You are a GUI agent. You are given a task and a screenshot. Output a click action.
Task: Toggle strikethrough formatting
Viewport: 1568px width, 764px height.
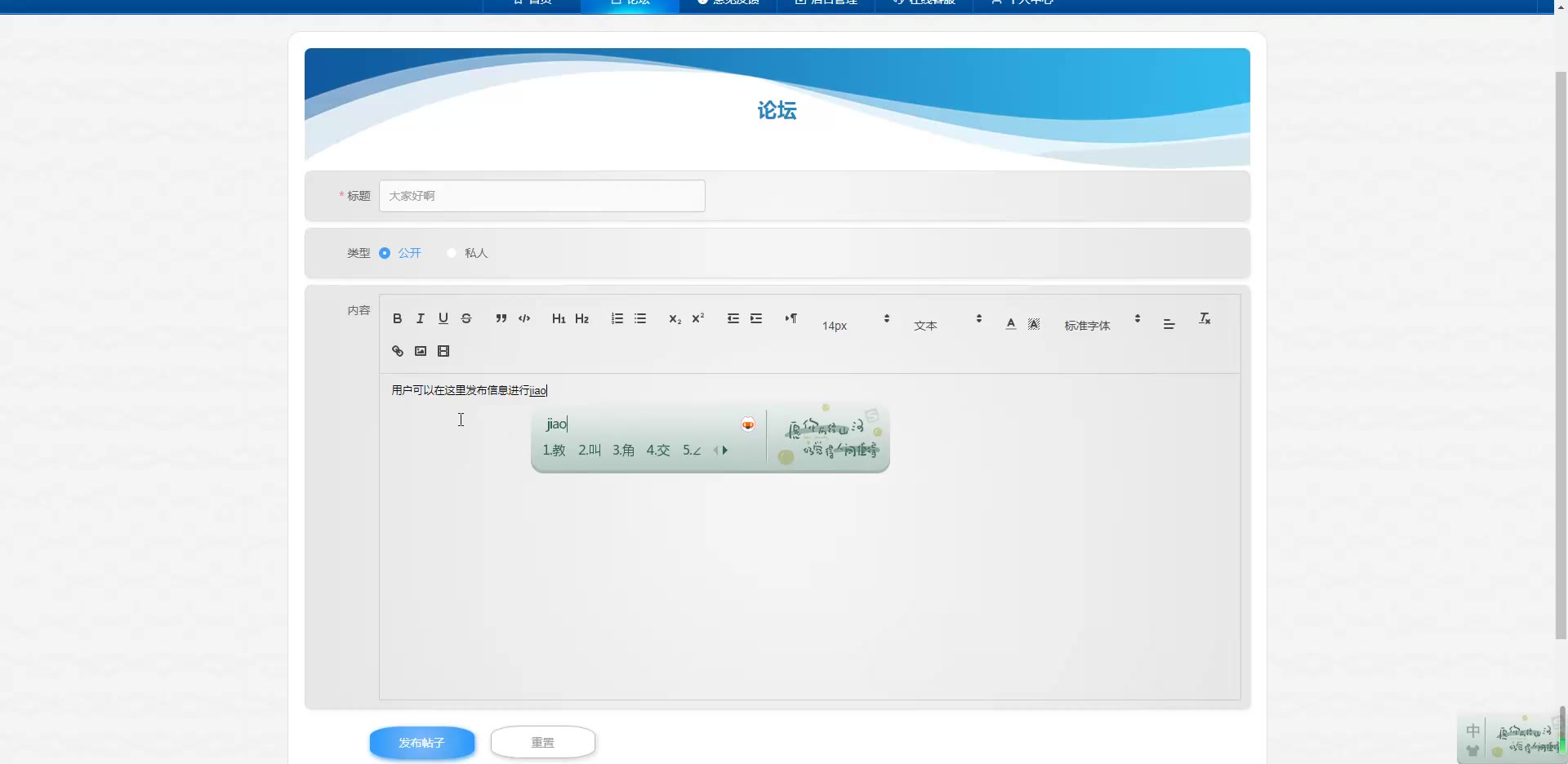tap(465, 318)
